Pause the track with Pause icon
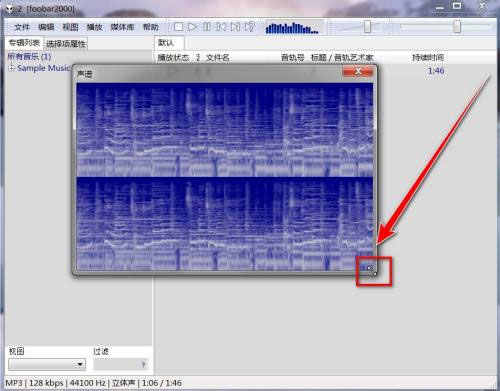The width and height of the screenshot is (500, 391). (x=207, y=27)
